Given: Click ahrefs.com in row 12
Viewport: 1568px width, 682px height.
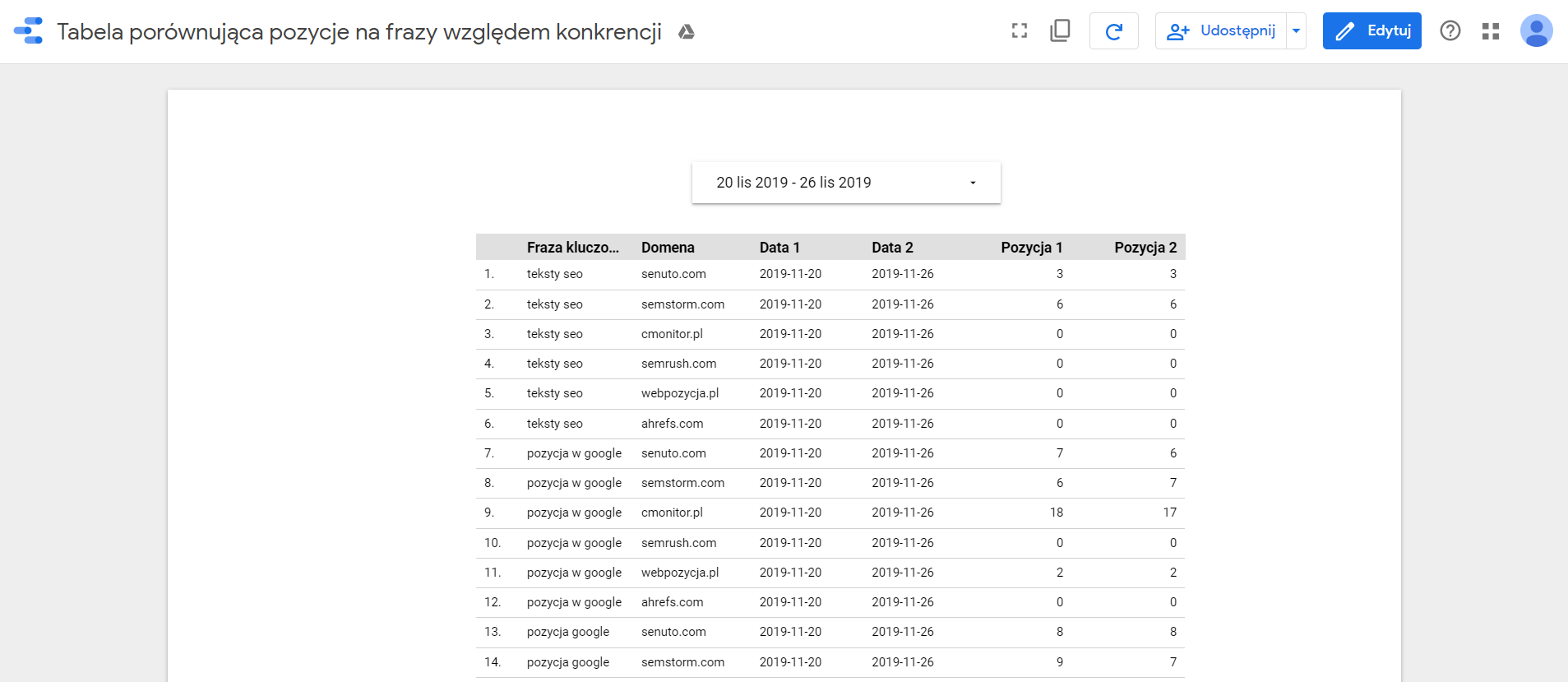Looking at the screenshot, I should coord(672,602).
